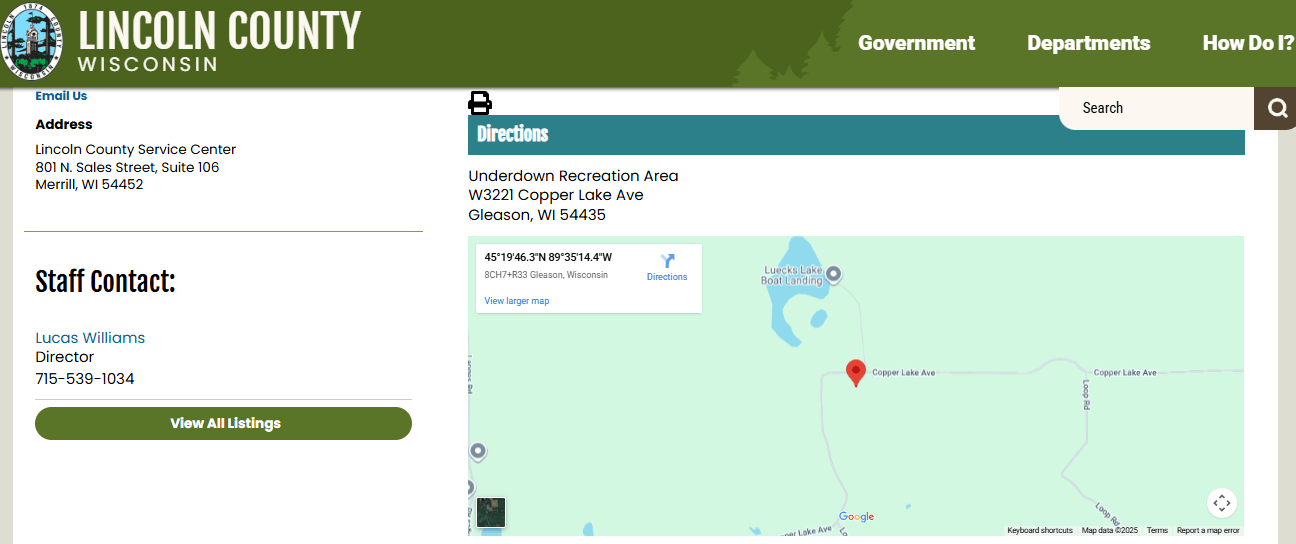Click the Merrill, WI 54452 text

click(89, 185)
